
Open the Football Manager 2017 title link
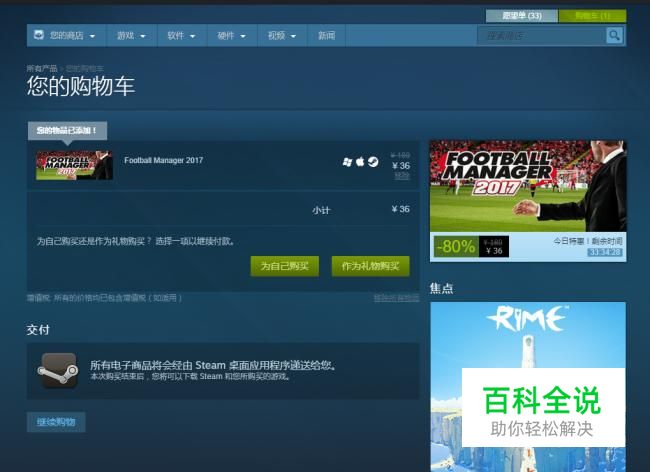(163, 160)
